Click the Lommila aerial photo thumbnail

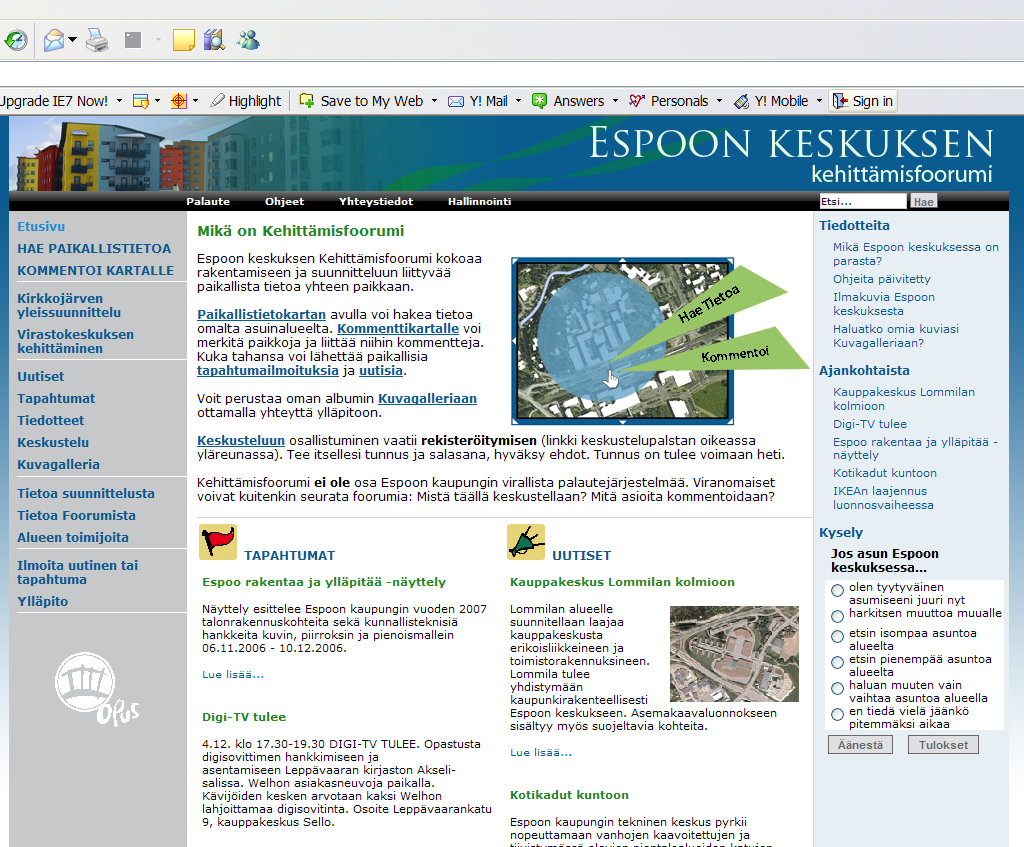(734, 654)
